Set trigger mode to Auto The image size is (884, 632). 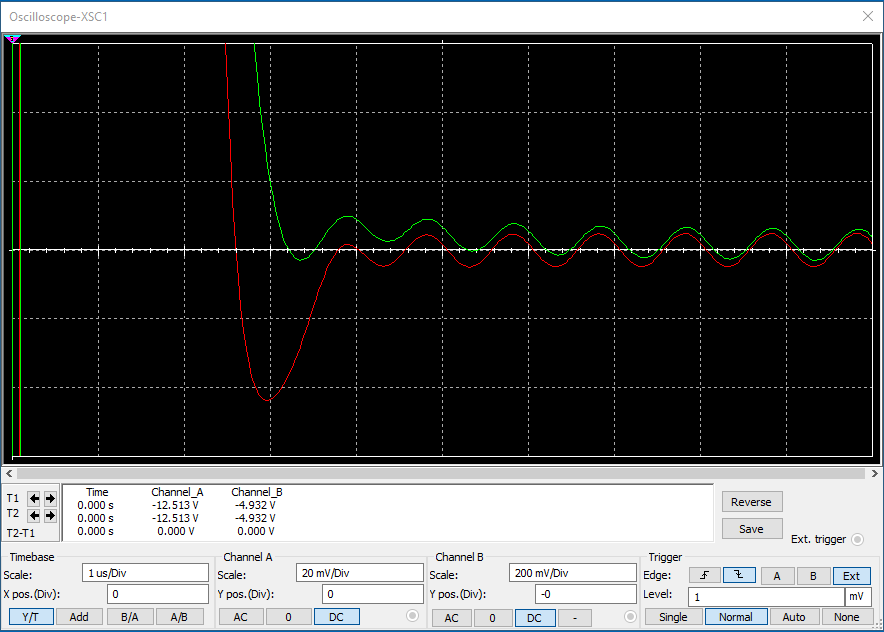pos(793,617)
